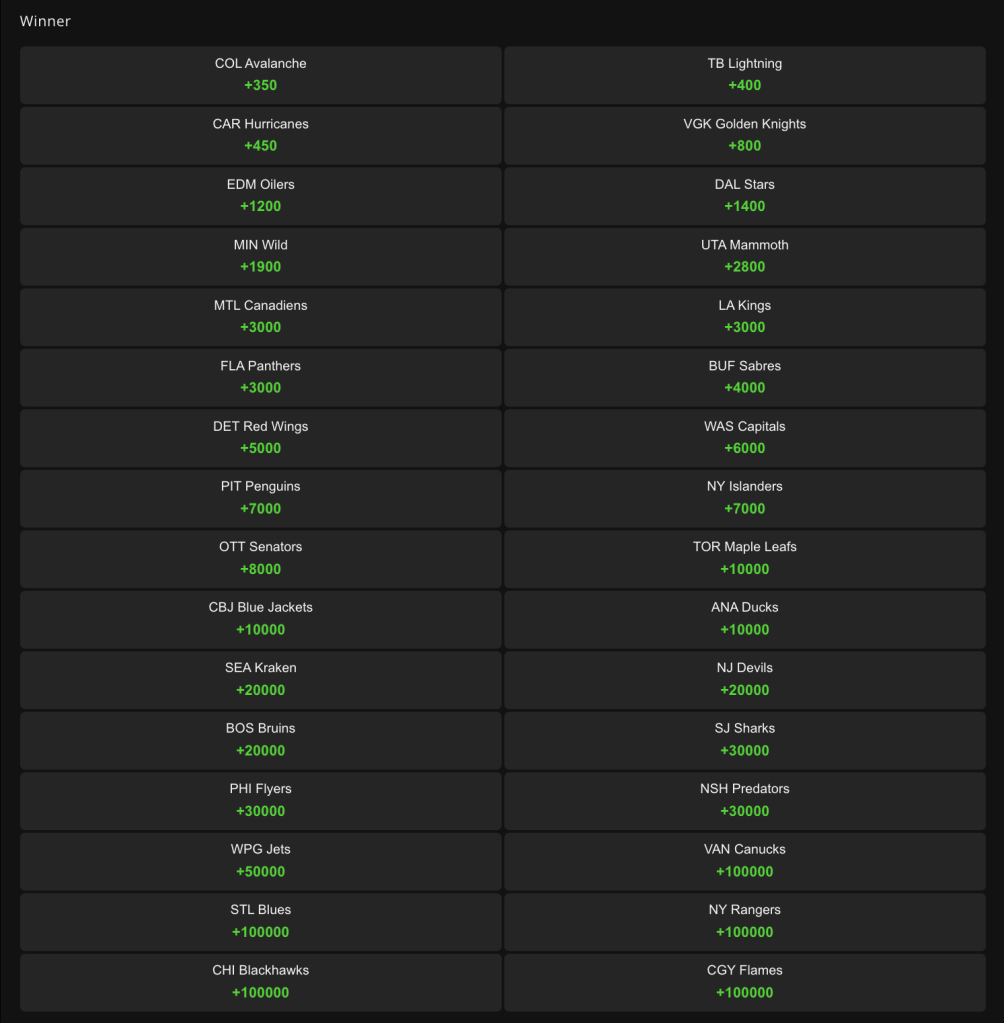This screenshot has height=1023, width=1004.
Task: Select COL Avalanche at +350 odds
Action: point(260,75)
